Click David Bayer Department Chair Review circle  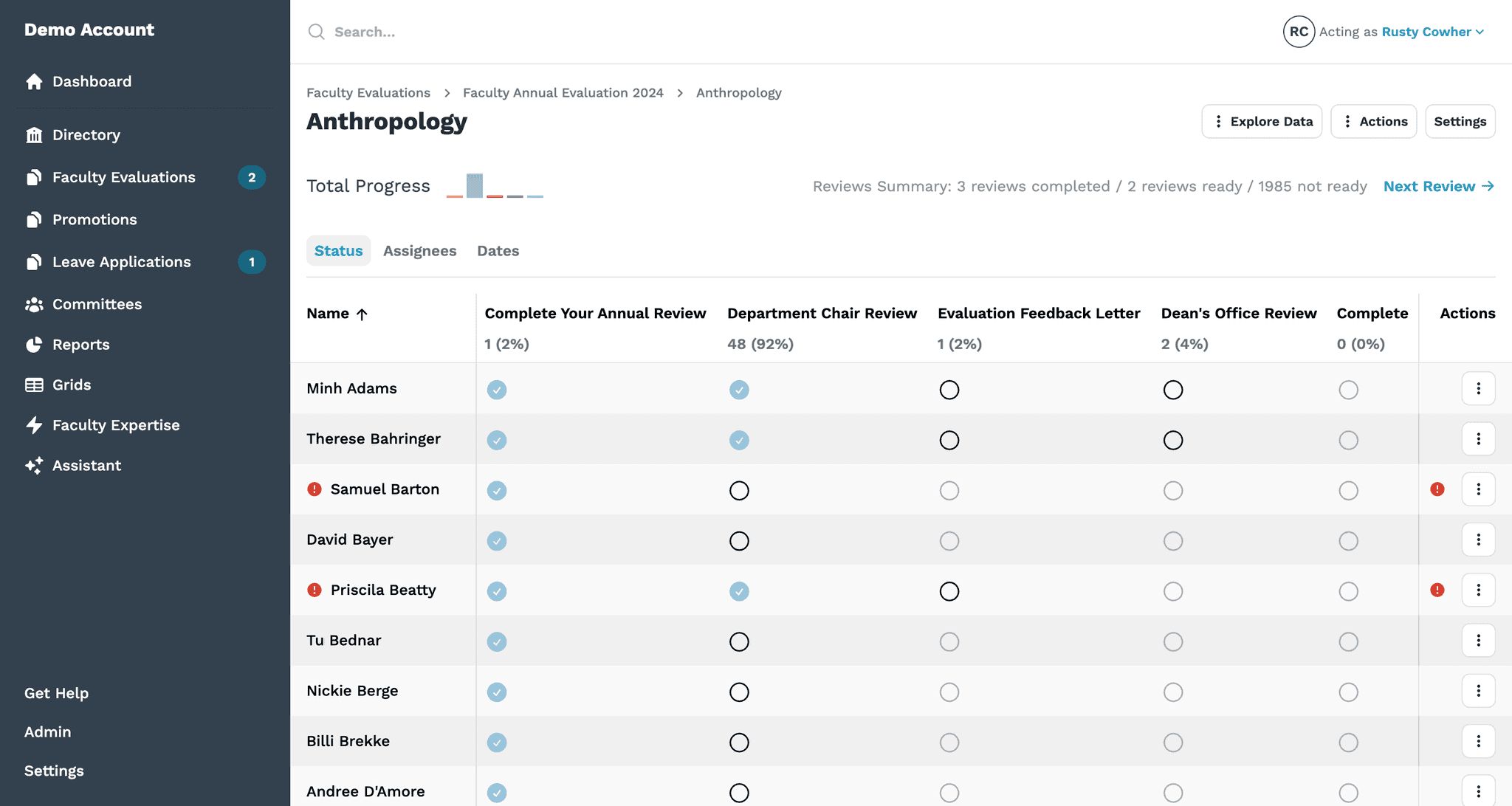click(x=739, y=541)
